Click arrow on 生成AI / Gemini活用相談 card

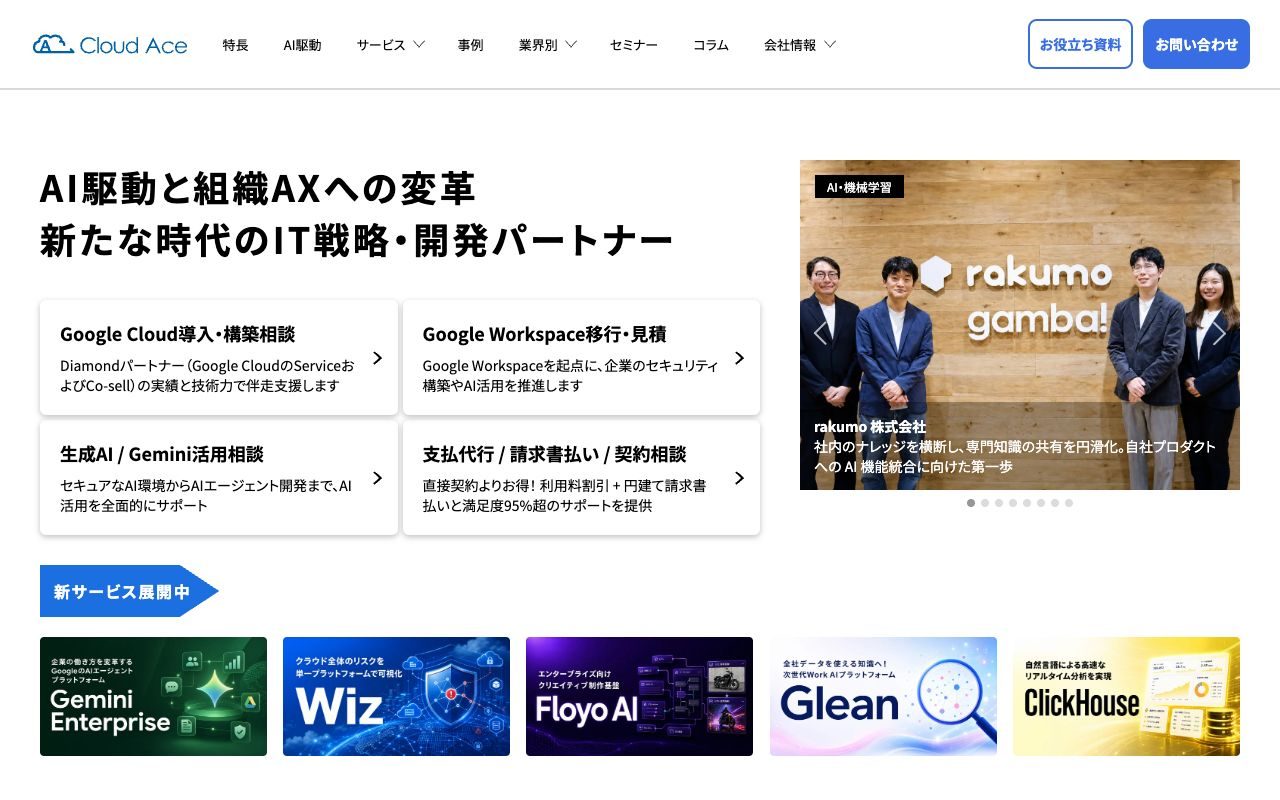[377, 478]
